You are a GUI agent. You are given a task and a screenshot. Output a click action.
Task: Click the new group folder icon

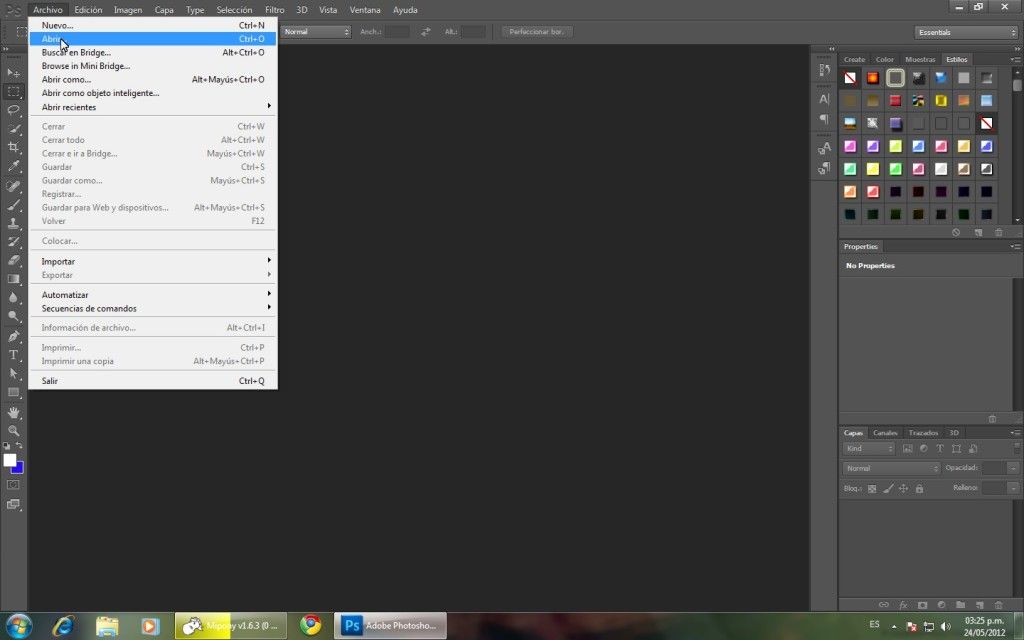[960, 605]
